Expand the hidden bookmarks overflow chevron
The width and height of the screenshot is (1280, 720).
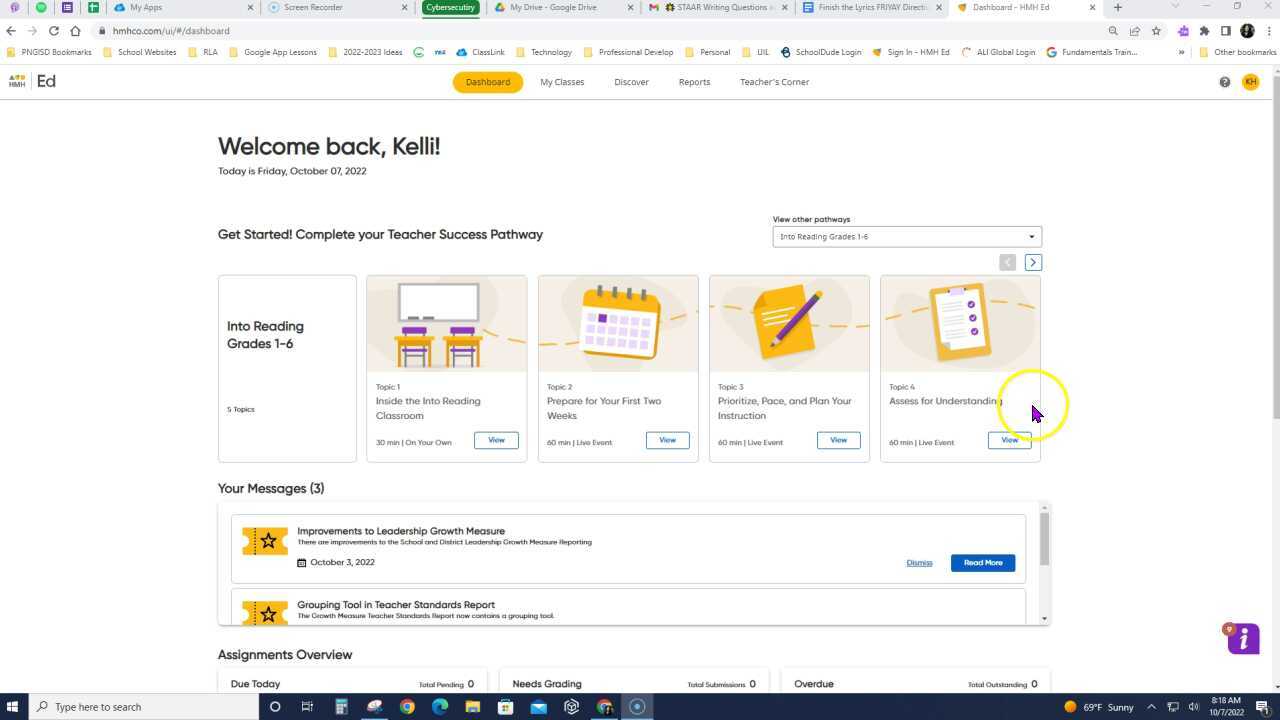click(x=1181, y=52)
